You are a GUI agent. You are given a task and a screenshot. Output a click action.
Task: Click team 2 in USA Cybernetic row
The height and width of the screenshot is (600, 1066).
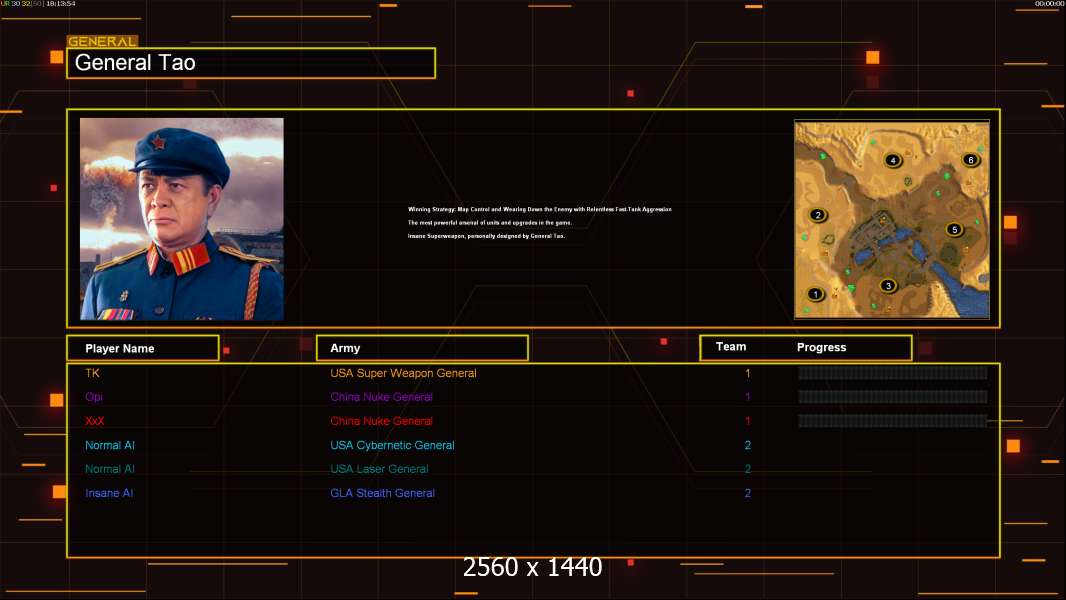[x=747, y=445]
